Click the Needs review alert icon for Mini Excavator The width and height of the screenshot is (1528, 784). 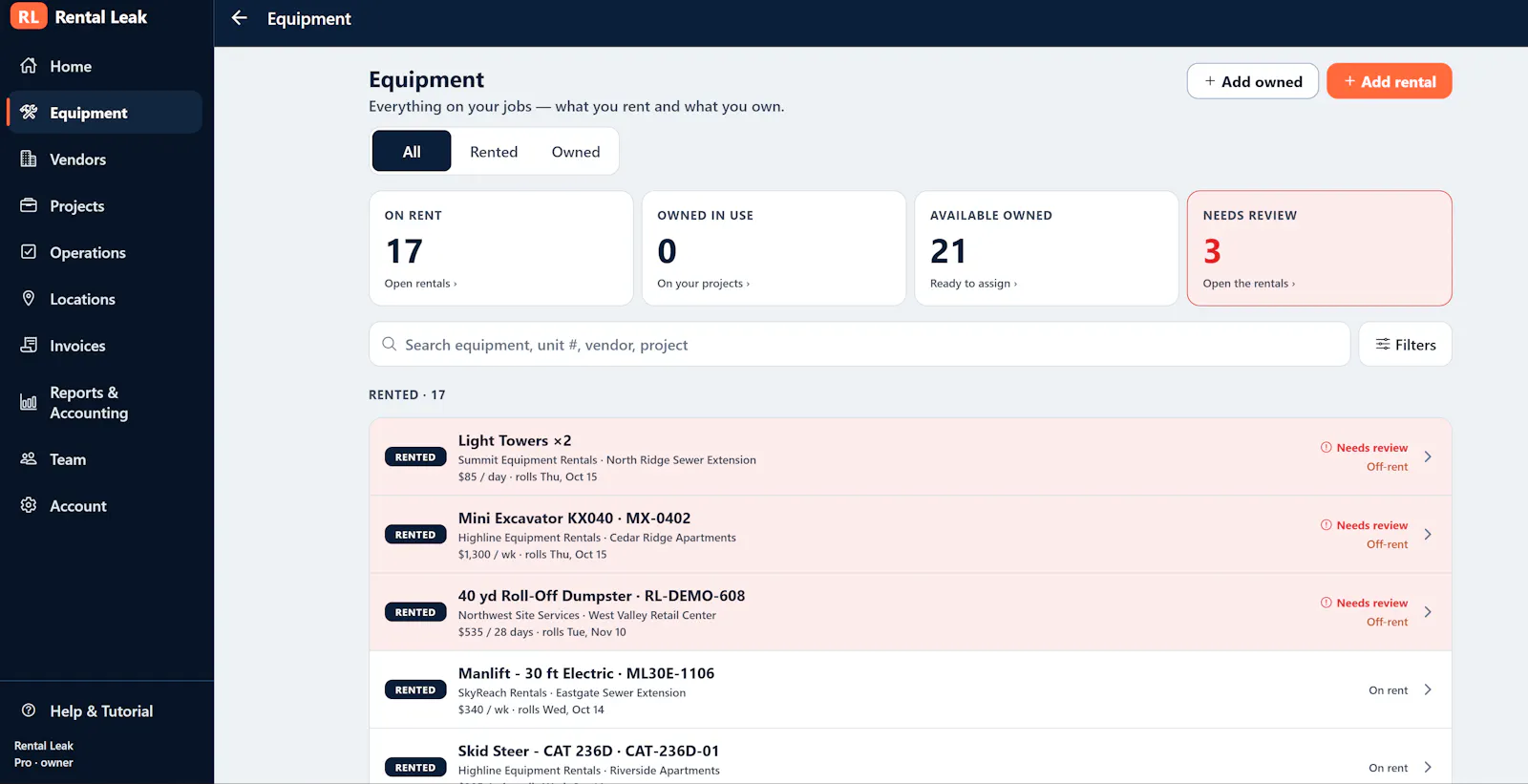[1326, 525]
